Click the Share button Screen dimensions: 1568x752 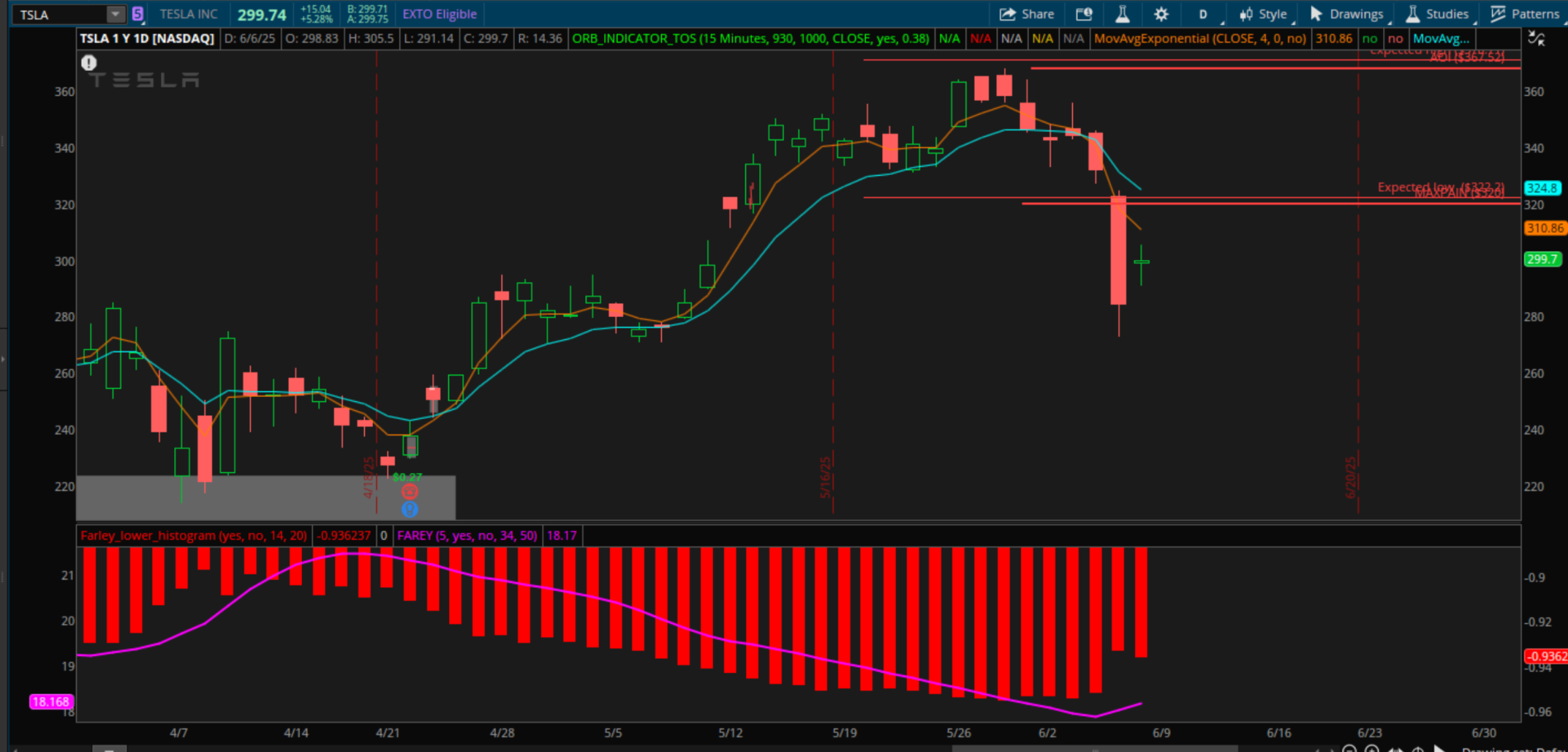1027,14
